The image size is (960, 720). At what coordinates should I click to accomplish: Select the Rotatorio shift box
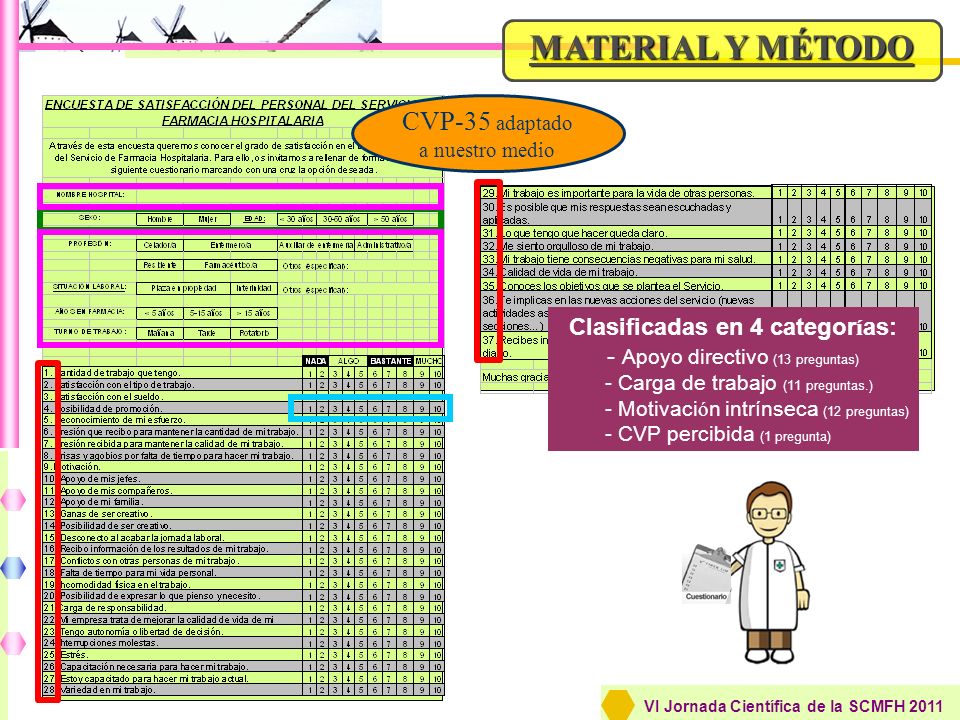[x=254, y=333]
